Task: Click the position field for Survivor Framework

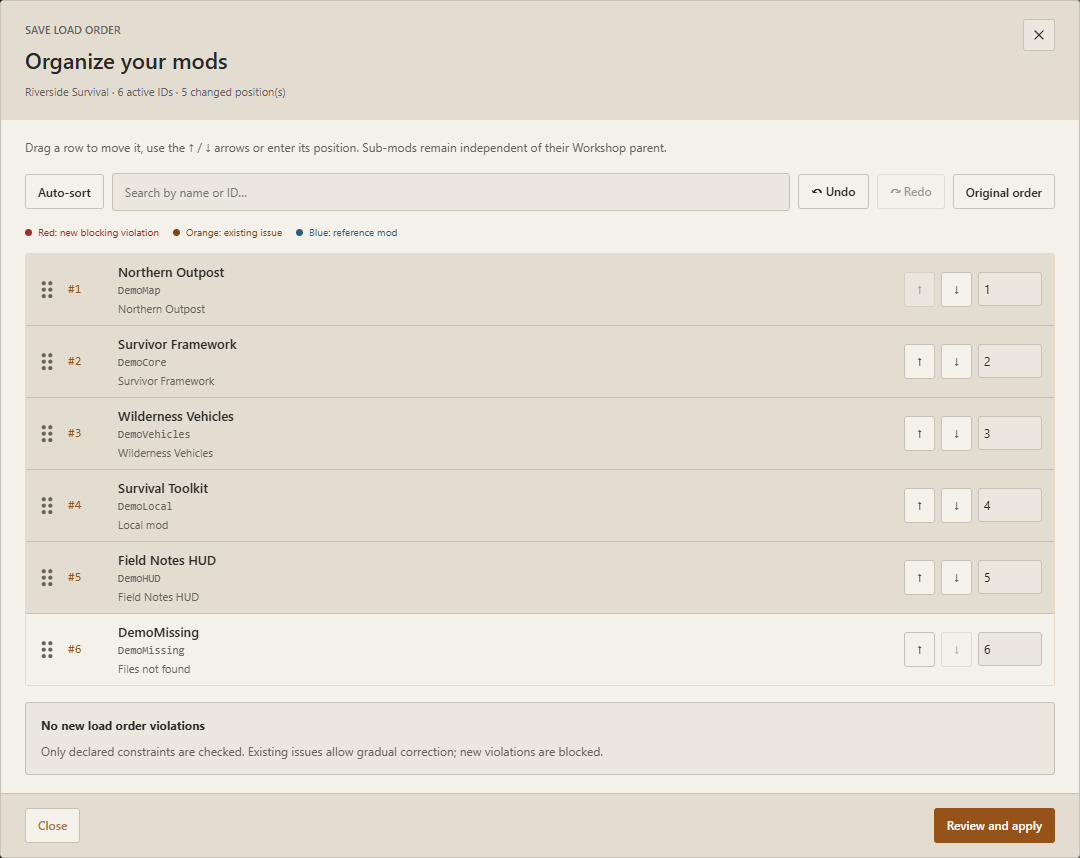Action: point(1010,362)
